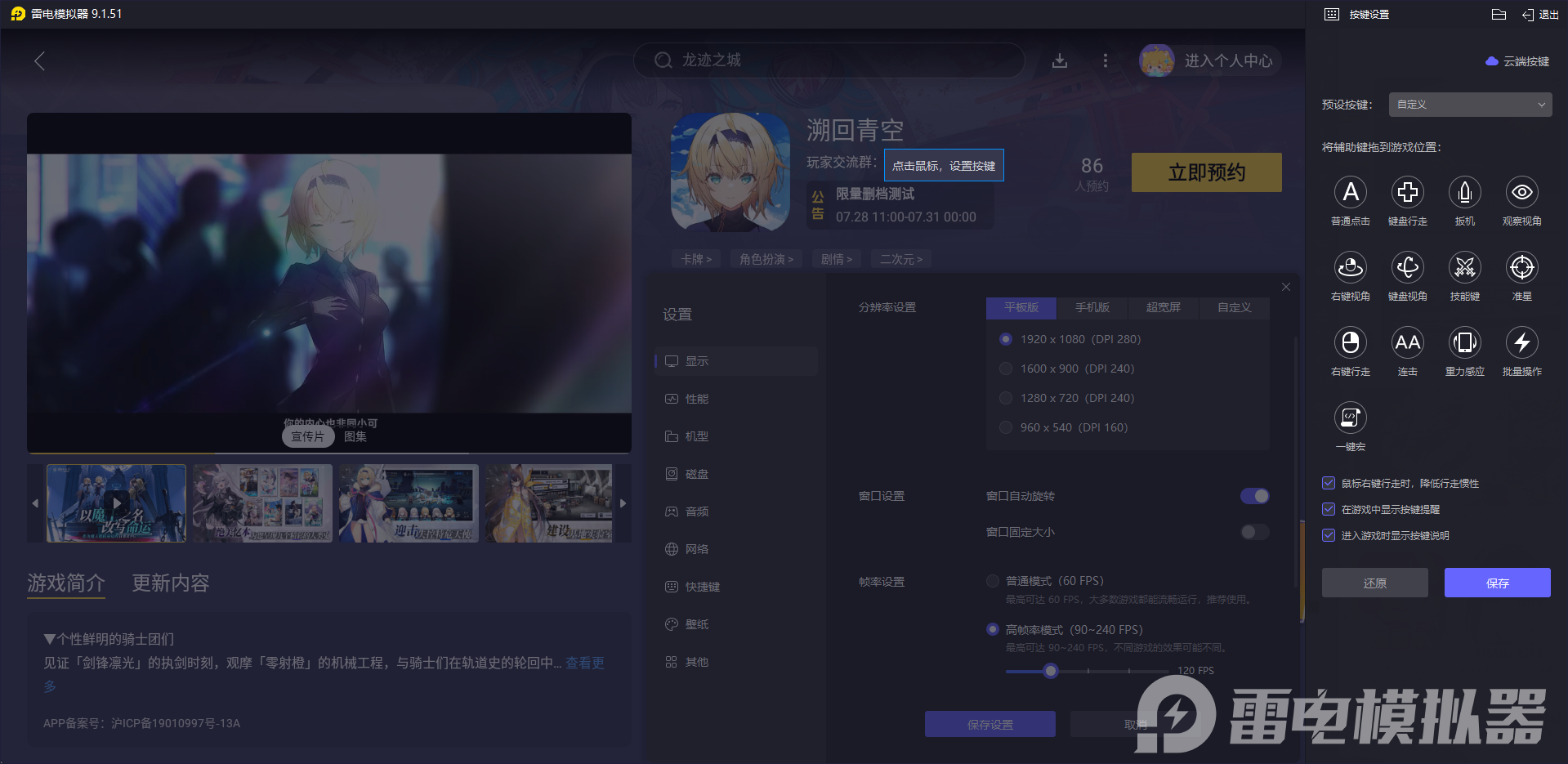Switch the media viewer to 图集

355,436
